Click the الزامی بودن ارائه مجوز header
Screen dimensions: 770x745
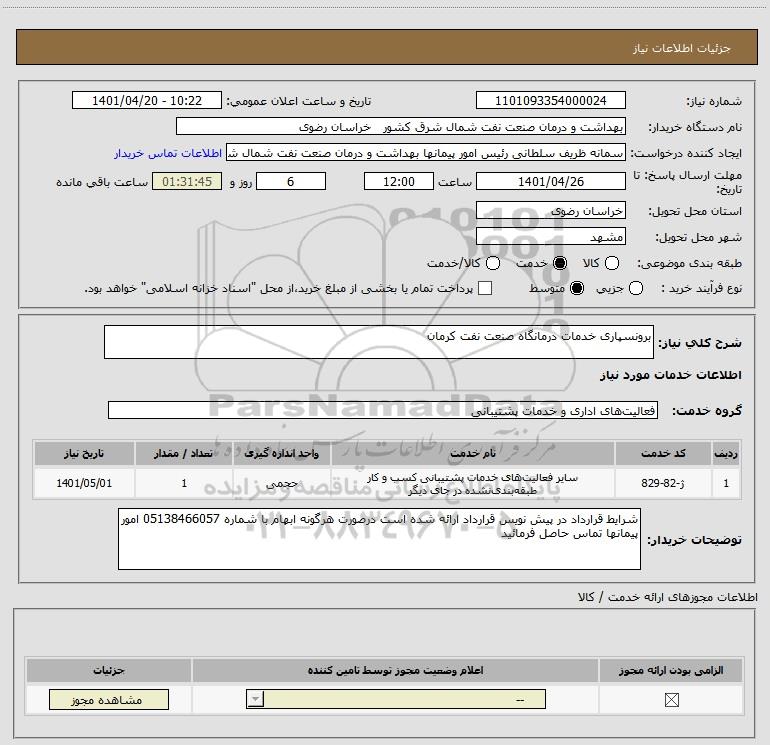pos(671,670)
